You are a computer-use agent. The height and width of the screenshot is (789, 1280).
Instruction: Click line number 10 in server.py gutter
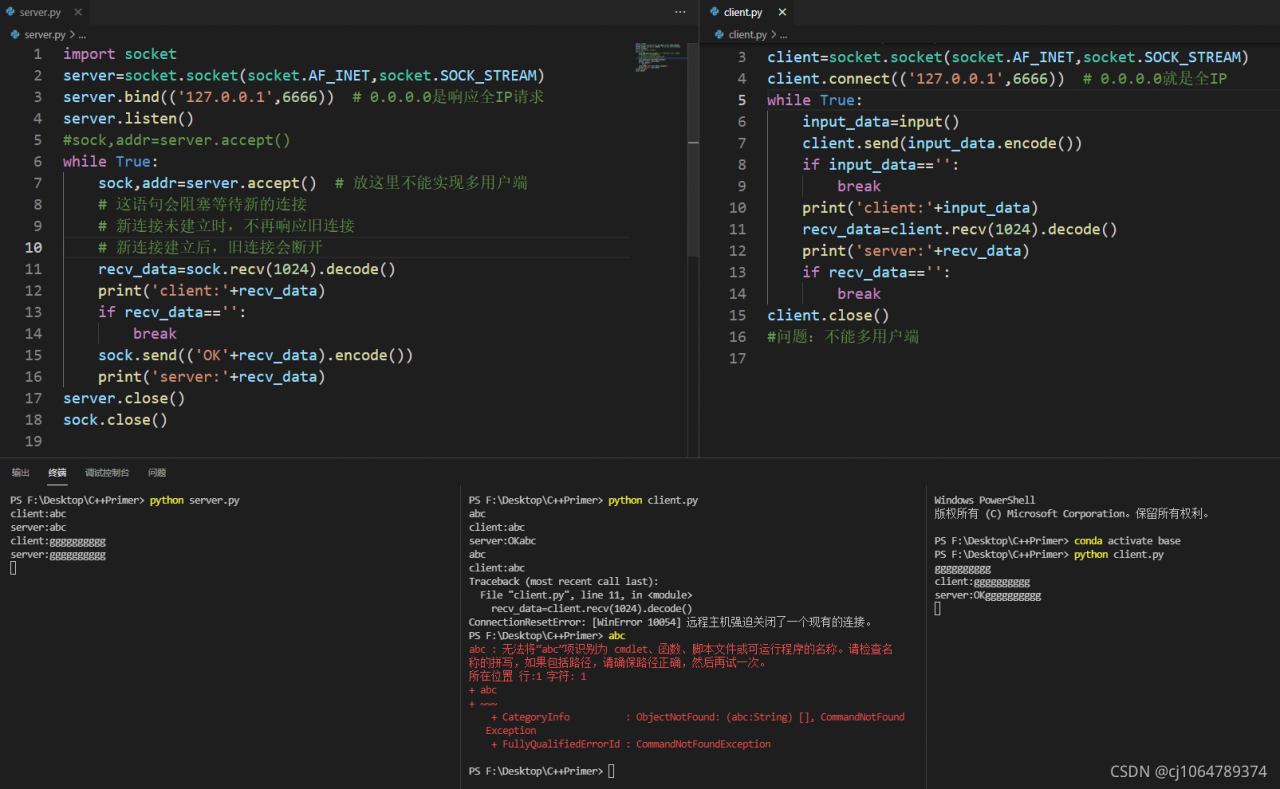click(x=33, y=247)
